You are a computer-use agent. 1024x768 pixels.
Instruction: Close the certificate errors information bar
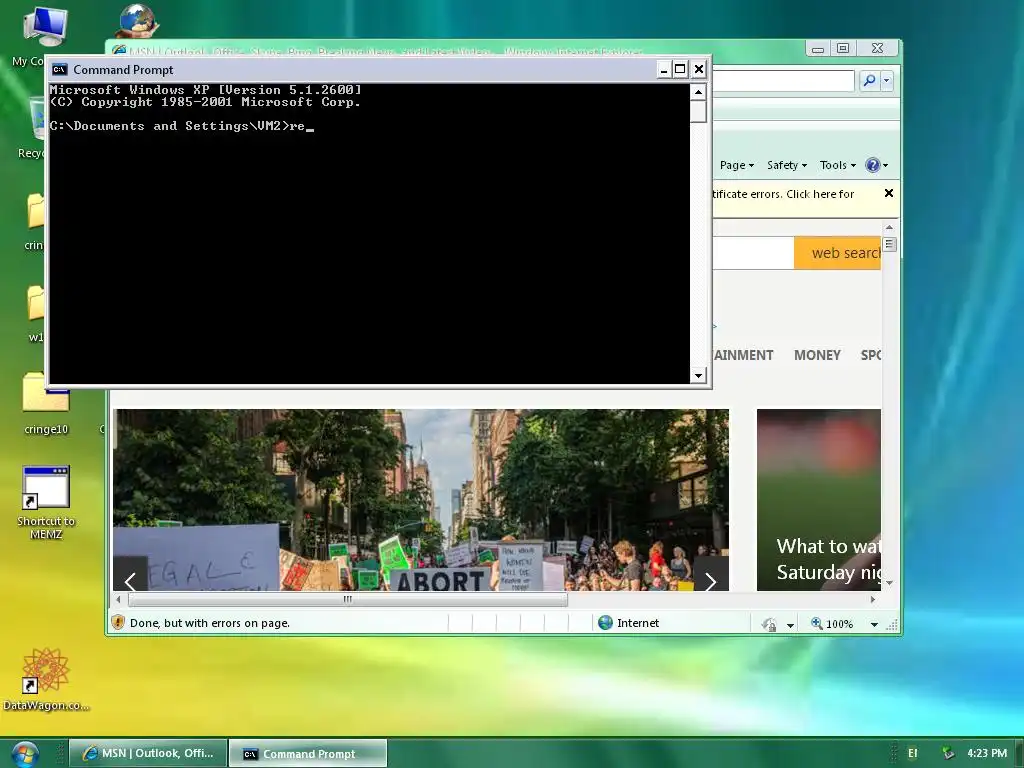click(888, 193)
